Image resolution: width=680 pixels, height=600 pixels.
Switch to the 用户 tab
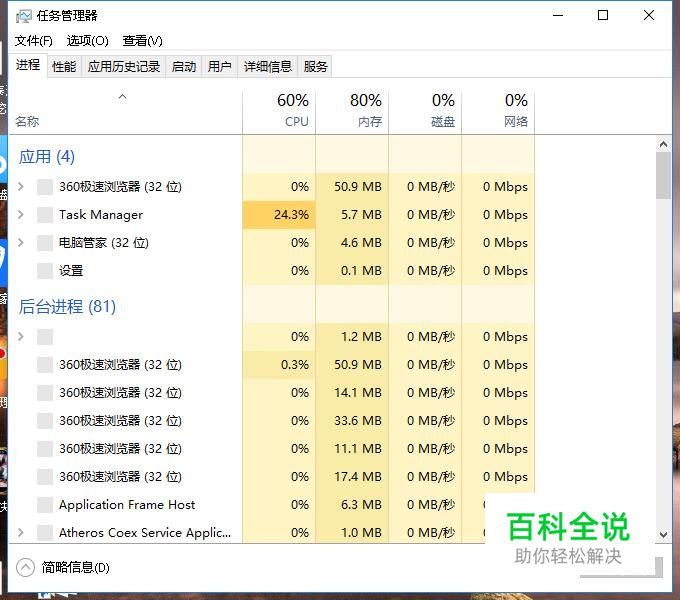(219, 67)
